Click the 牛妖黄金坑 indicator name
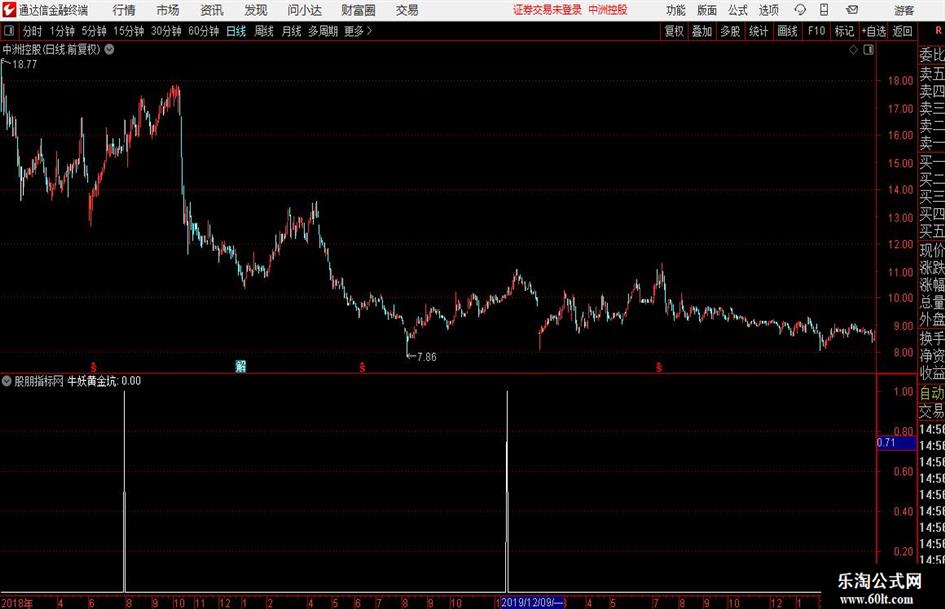 coord(92,381)
